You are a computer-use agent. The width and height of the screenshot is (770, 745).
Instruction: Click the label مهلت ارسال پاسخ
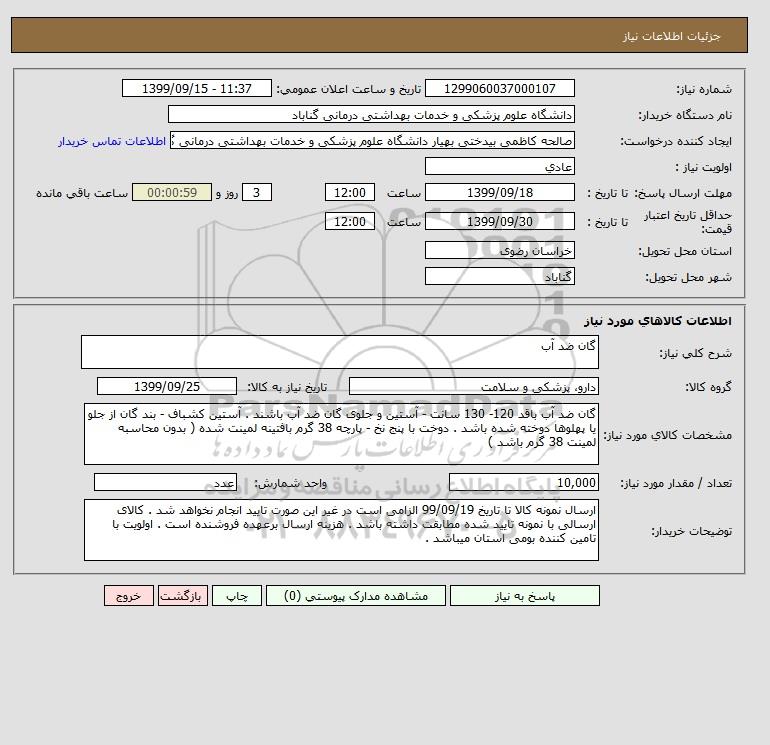point(683,193)
